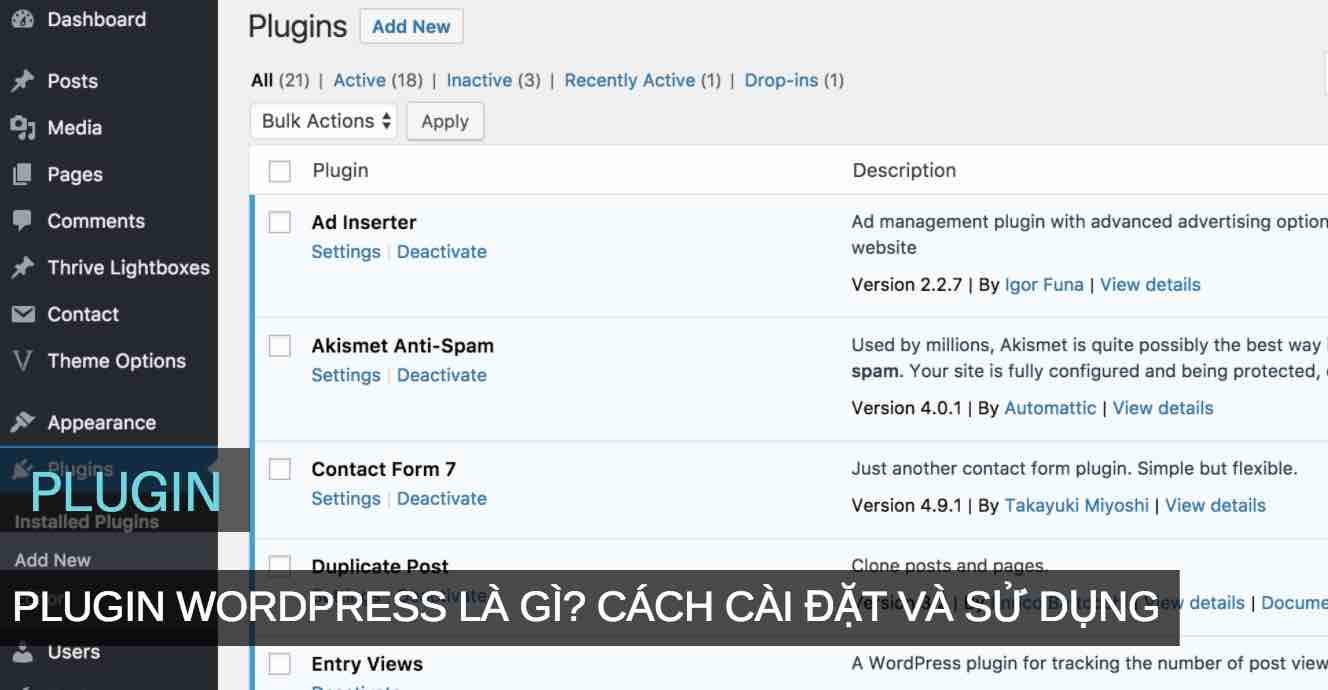This screenshot has width=1328, height=690.
Task: Open Appearance via the paintbrush icon
Action: 22,422
